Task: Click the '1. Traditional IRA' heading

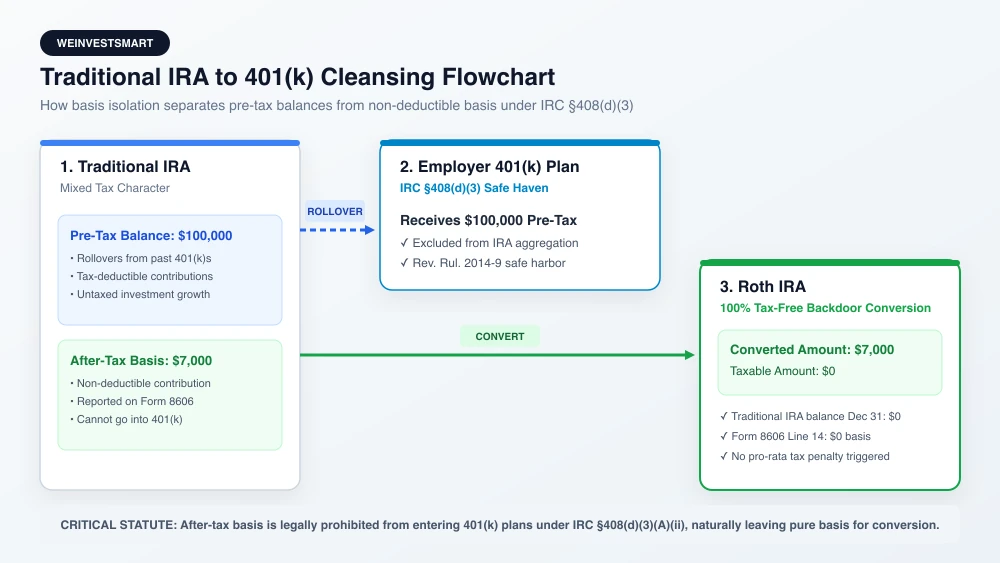Action: coord(125,166)
